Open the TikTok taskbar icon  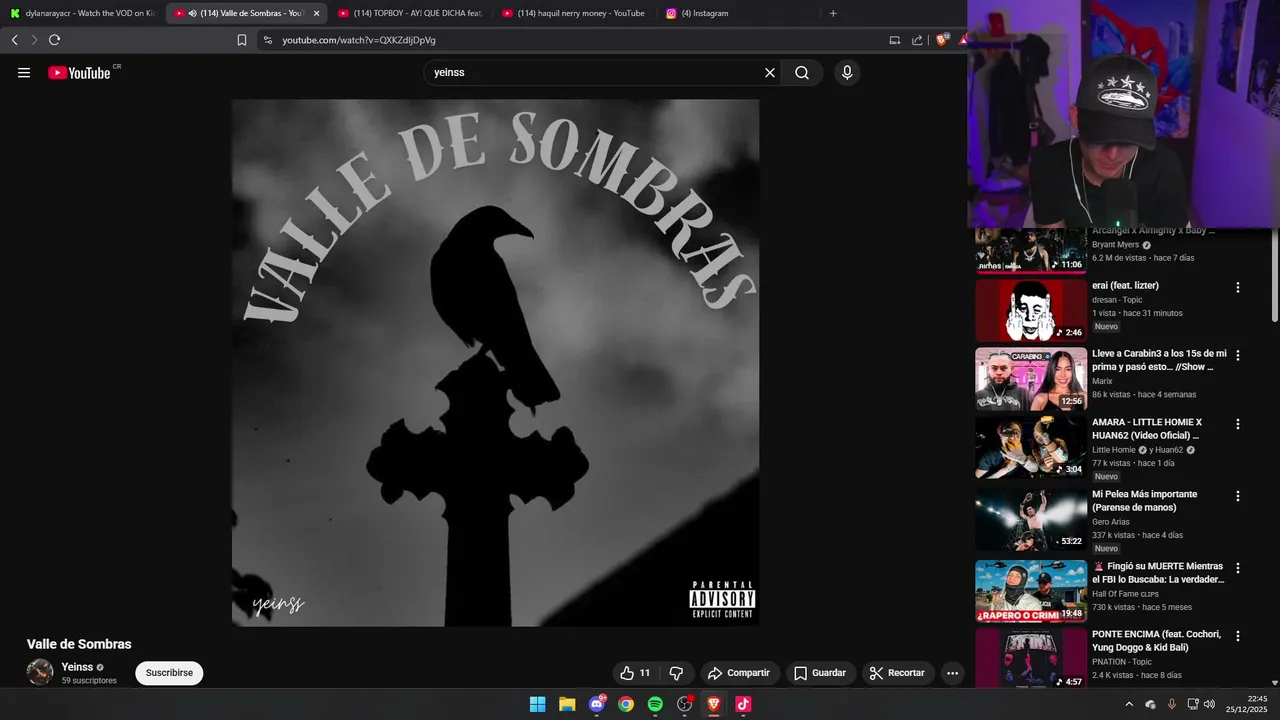(x=743, y=704)
